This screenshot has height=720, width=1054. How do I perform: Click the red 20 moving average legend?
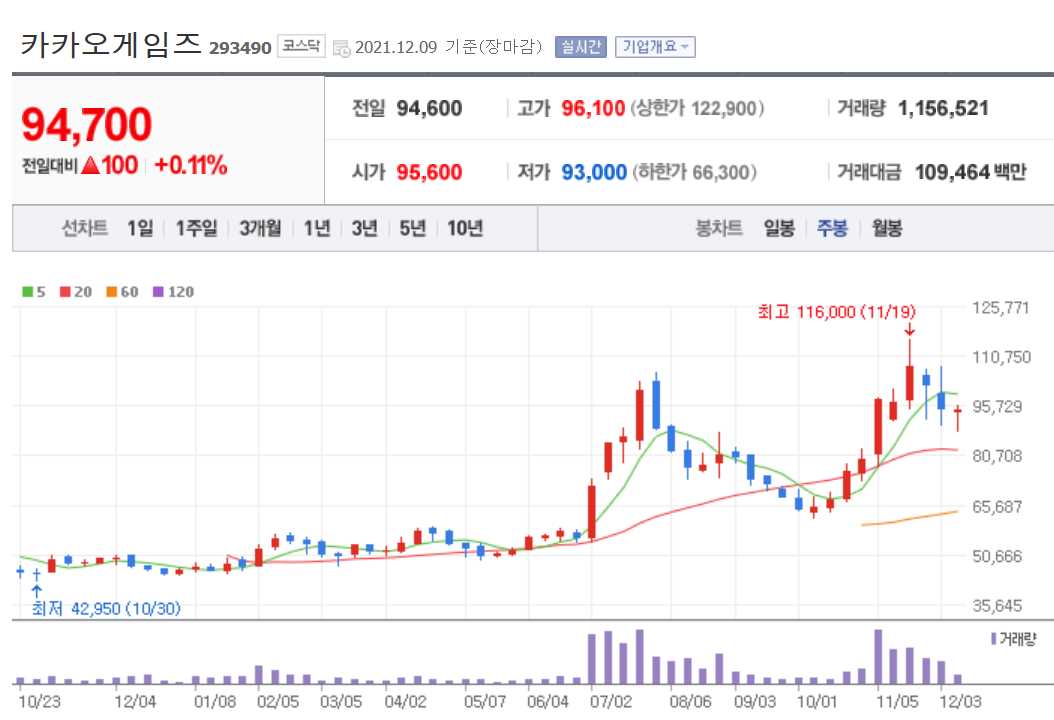(x=76, y=292)
